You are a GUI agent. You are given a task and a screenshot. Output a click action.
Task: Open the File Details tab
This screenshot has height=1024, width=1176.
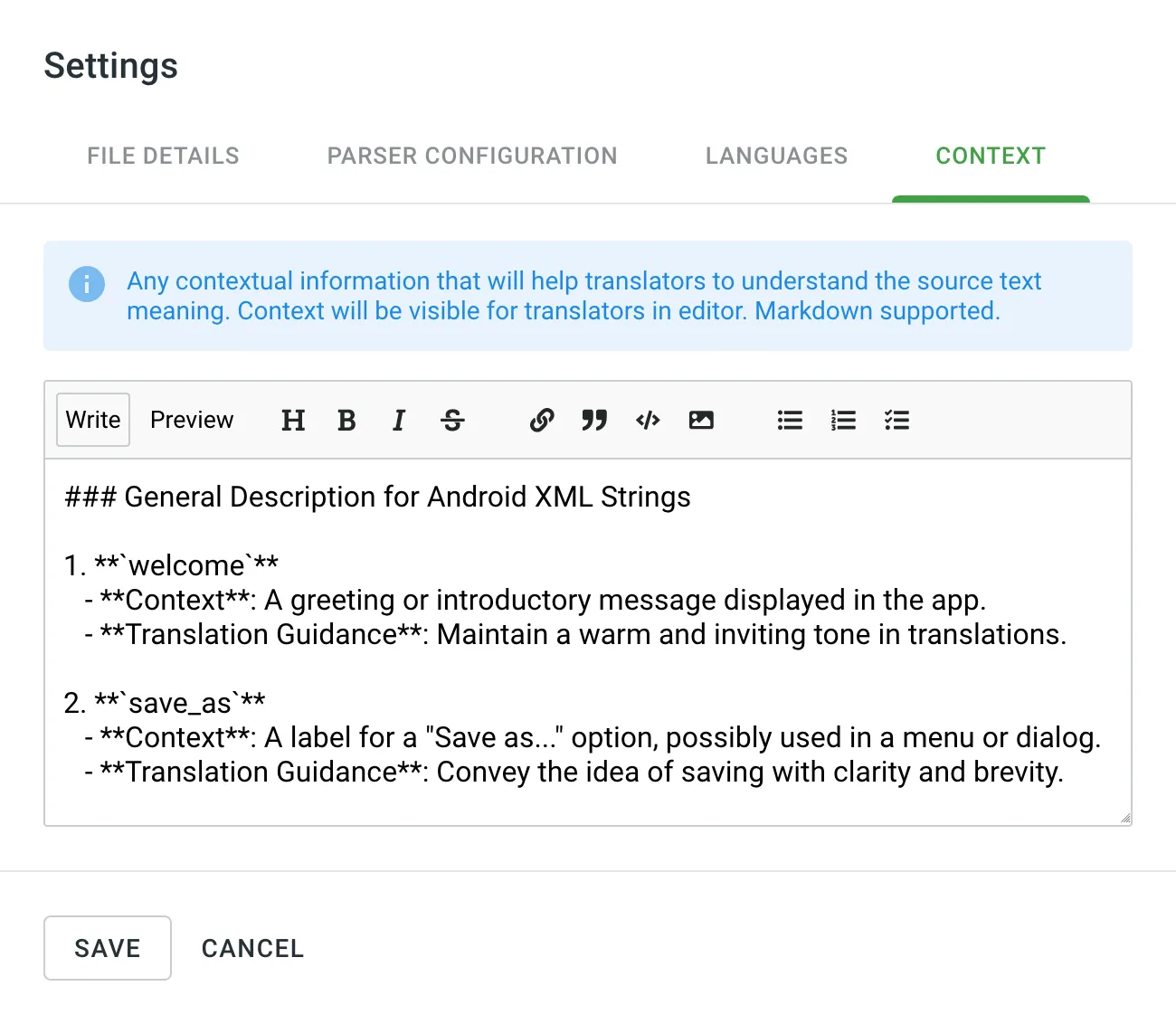[163, 156]
